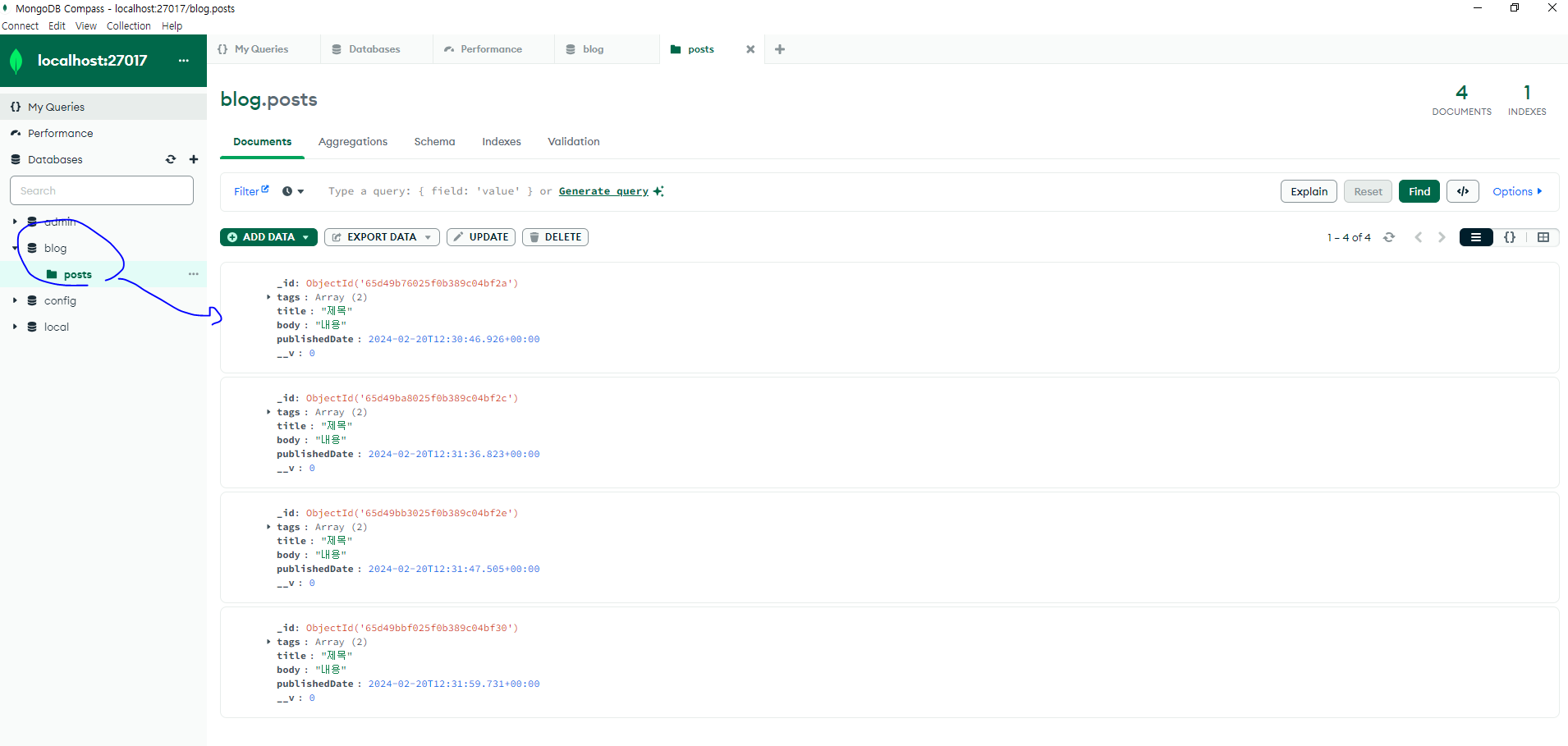The width and height of the screenshot is (1568, 746).
Task: Open the Collection menu
Action: point(129,26)
